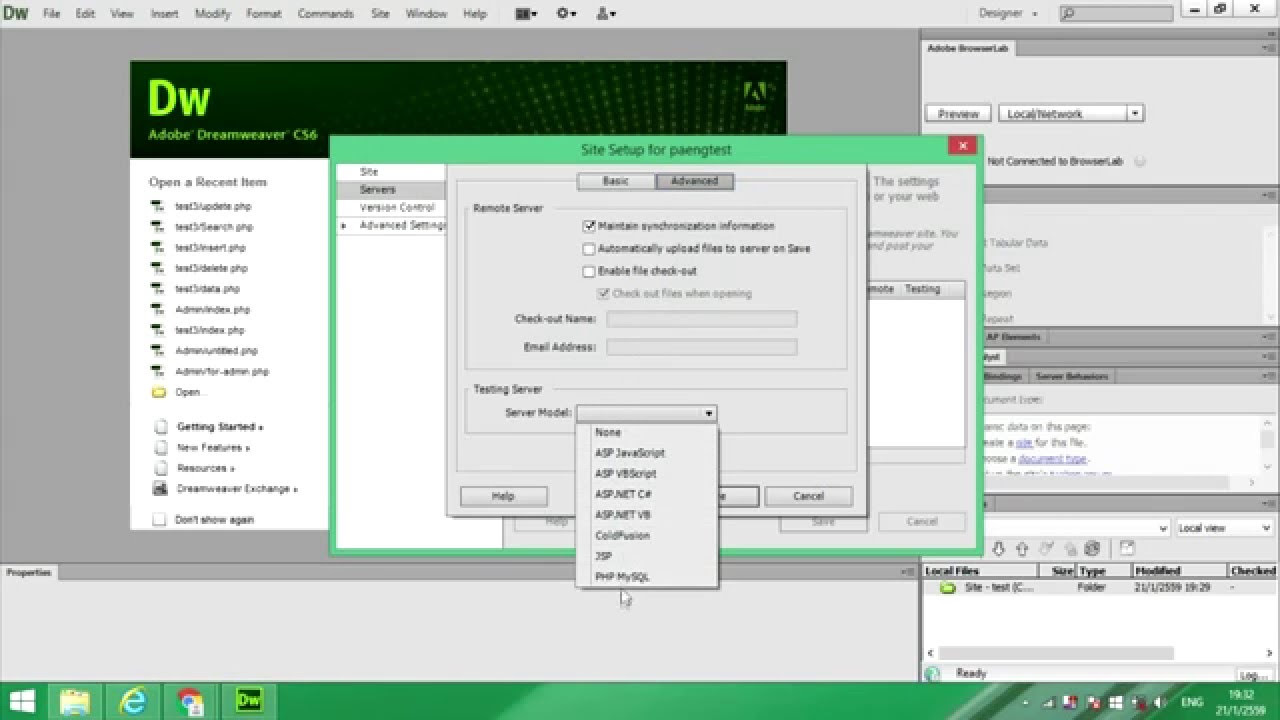The width and height of the screenshot is (1280, 720).
Task: Open Admin/index.php recent item
Action: (213, 310)
